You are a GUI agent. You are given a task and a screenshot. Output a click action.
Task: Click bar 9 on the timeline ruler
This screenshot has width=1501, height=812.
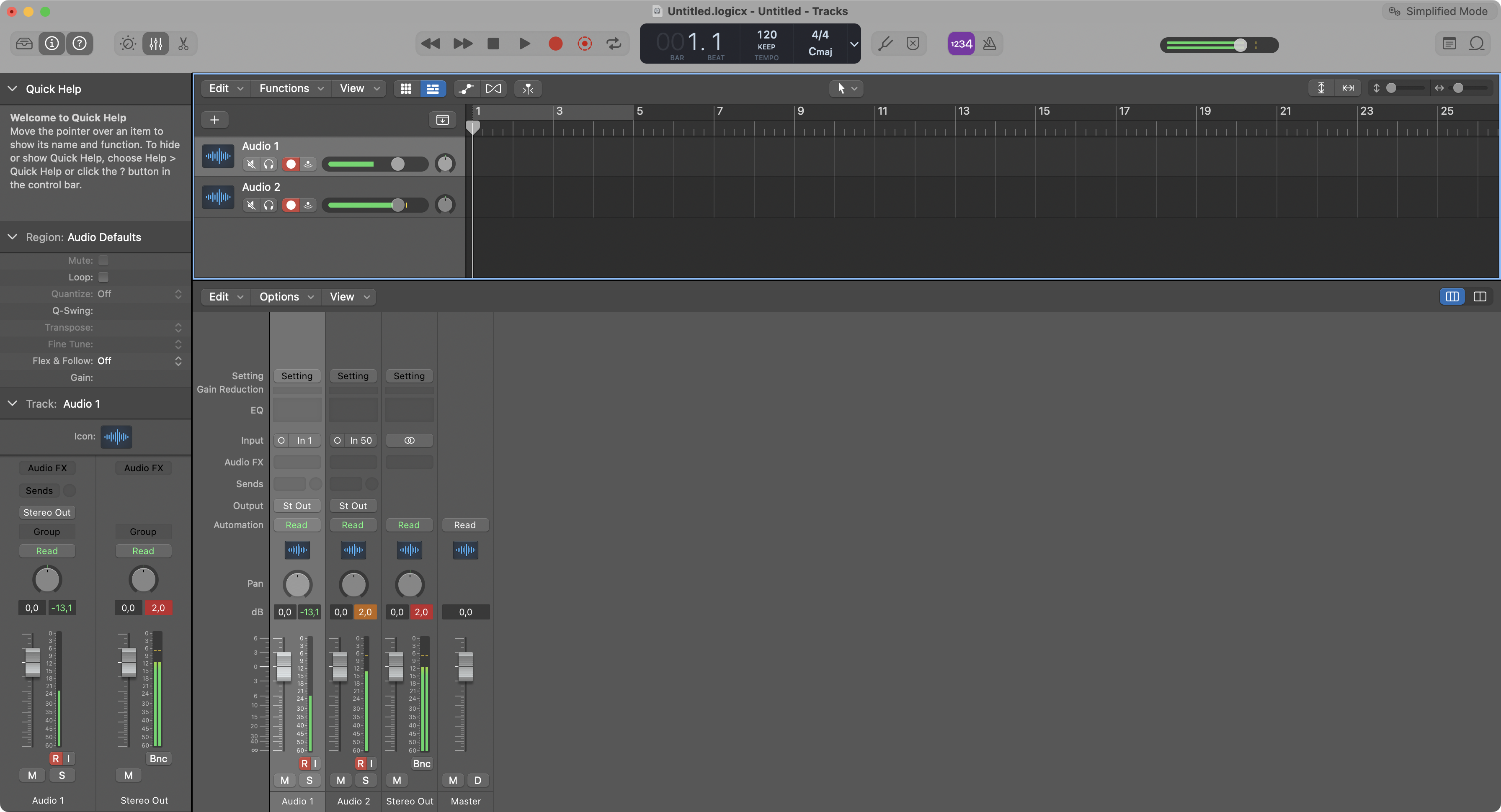pyautogui.click(x=801, y=111)
